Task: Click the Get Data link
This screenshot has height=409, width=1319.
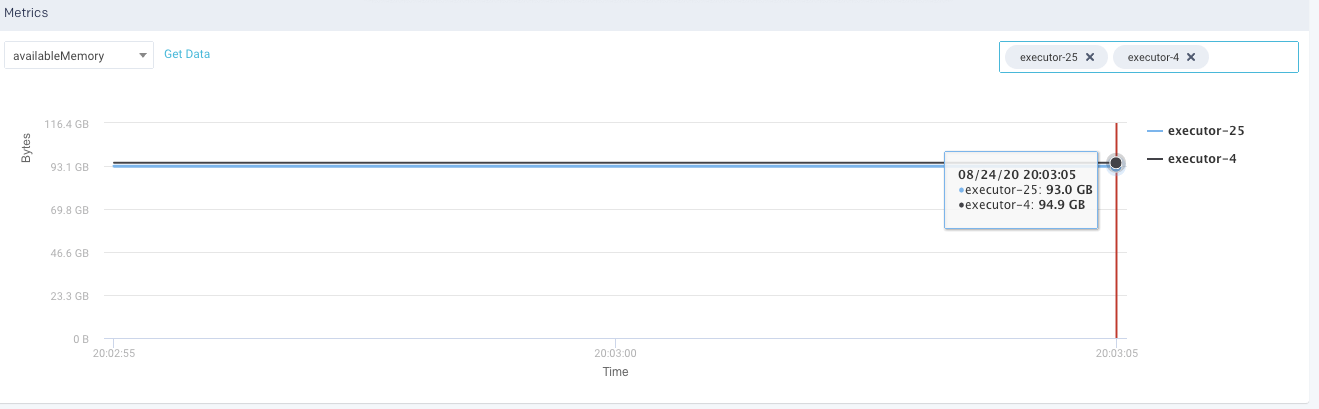Action: click(187, 54)
